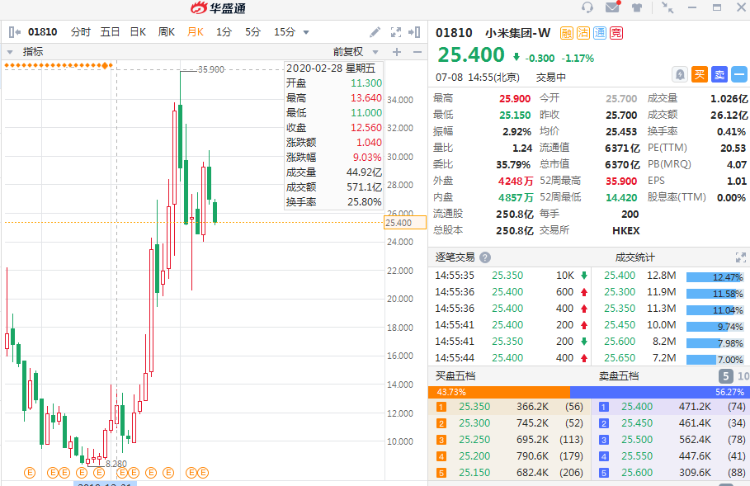Image resolution: width=750 pixels, height=486 pixels.
Task: Click the last E earnings marker
Action: pos(203,473)
